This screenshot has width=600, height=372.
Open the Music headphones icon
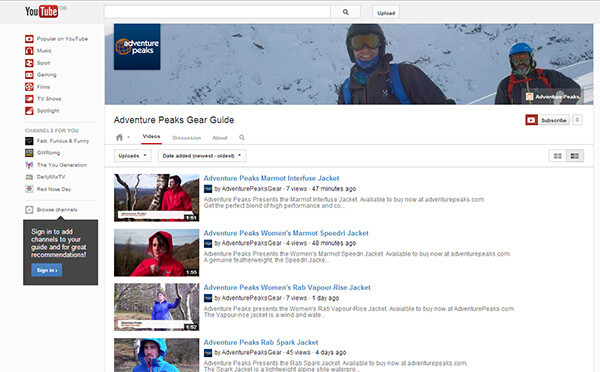coord(29,51)
